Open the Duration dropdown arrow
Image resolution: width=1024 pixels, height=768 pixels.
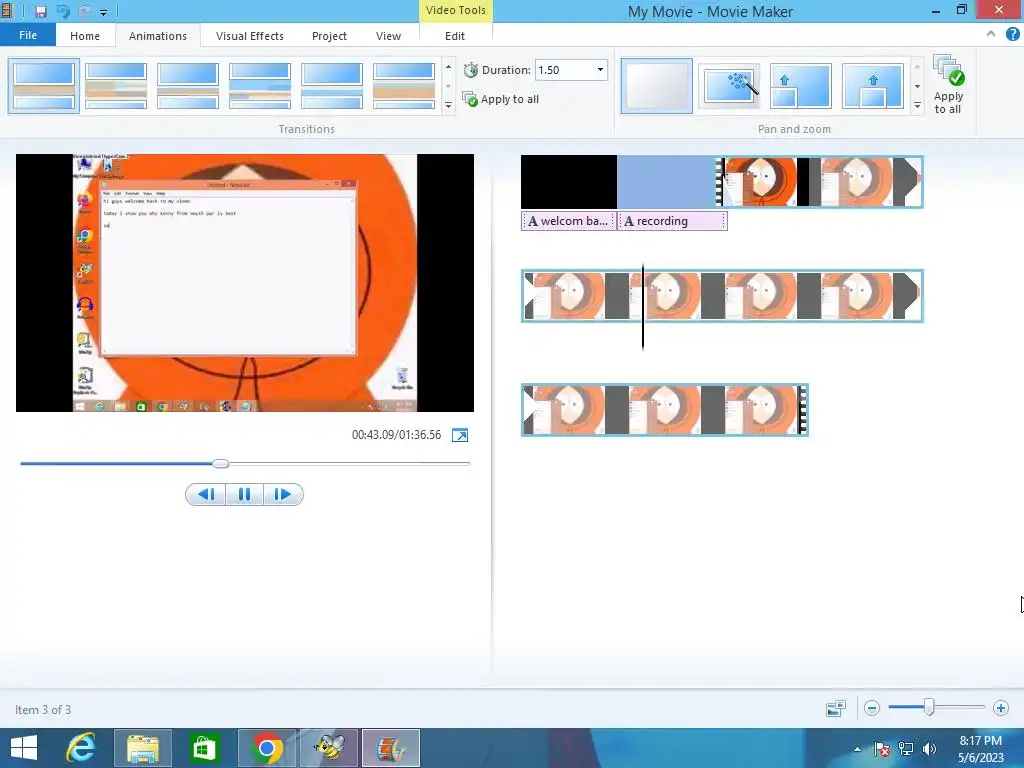(600, 70)
